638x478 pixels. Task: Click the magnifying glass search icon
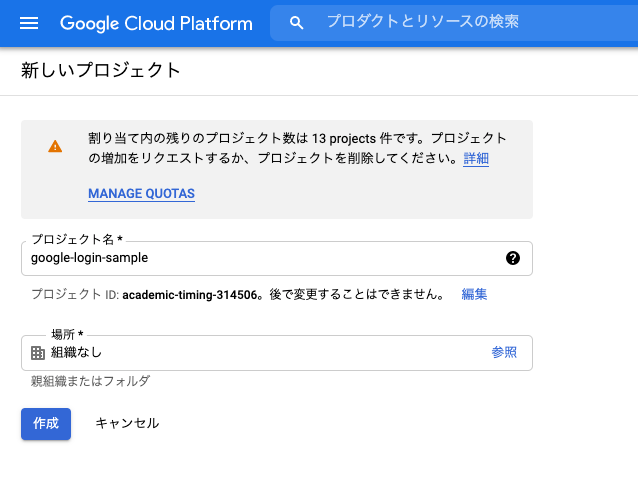(296, 23)
